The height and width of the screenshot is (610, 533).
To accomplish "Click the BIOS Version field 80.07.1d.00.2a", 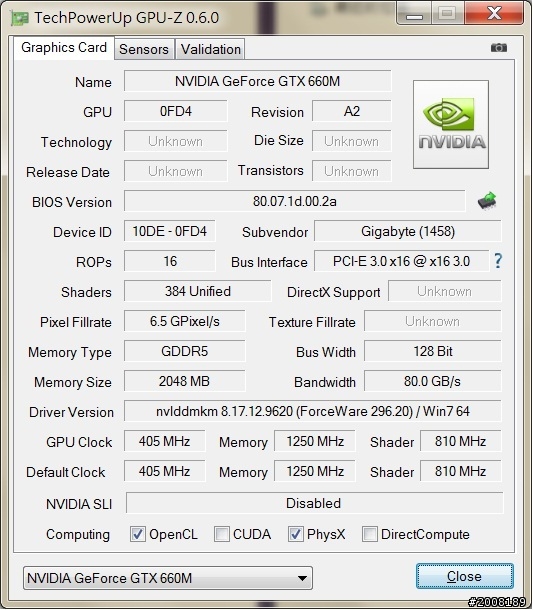I will click(x=295, y=201).
